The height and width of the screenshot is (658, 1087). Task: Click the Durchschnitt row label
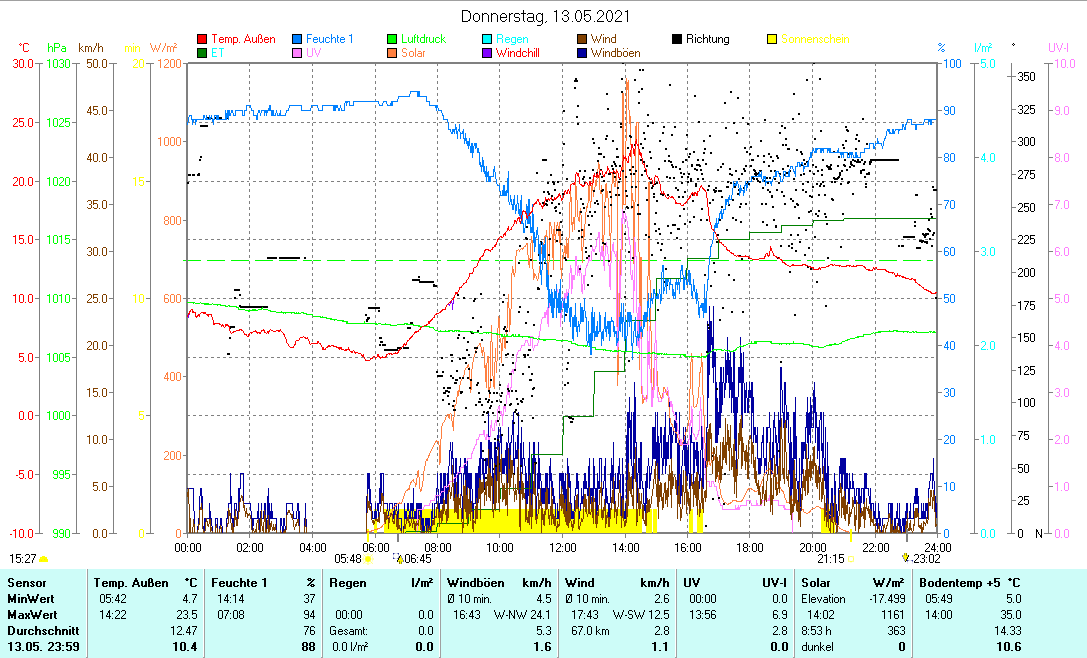[x=38, y=631]
